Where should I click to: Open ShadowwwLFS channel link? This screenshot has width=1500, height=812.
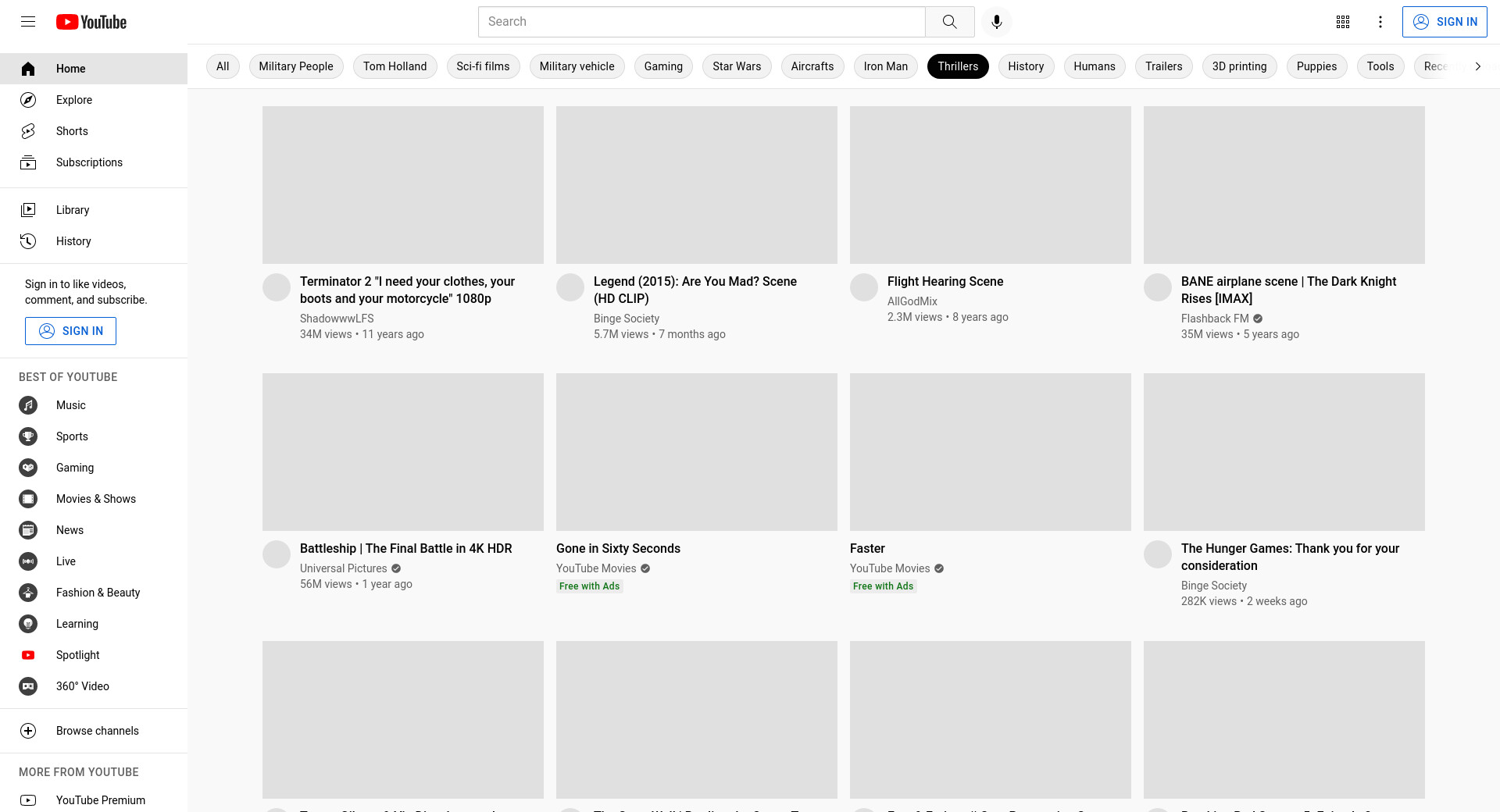coord(337,319)
